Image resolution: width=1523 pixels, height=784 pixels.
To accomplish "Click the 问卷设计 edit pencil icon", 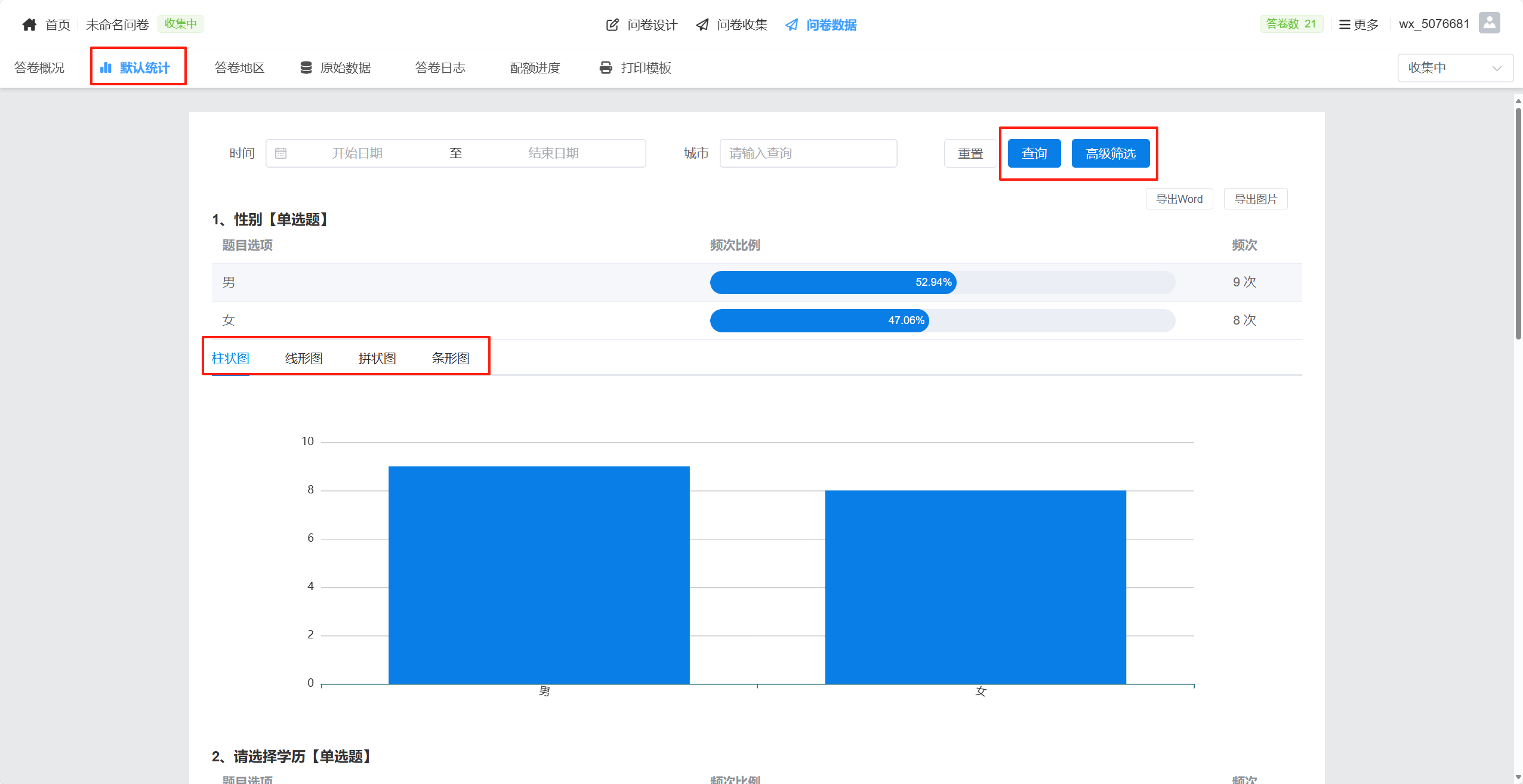I will [612, 24].
